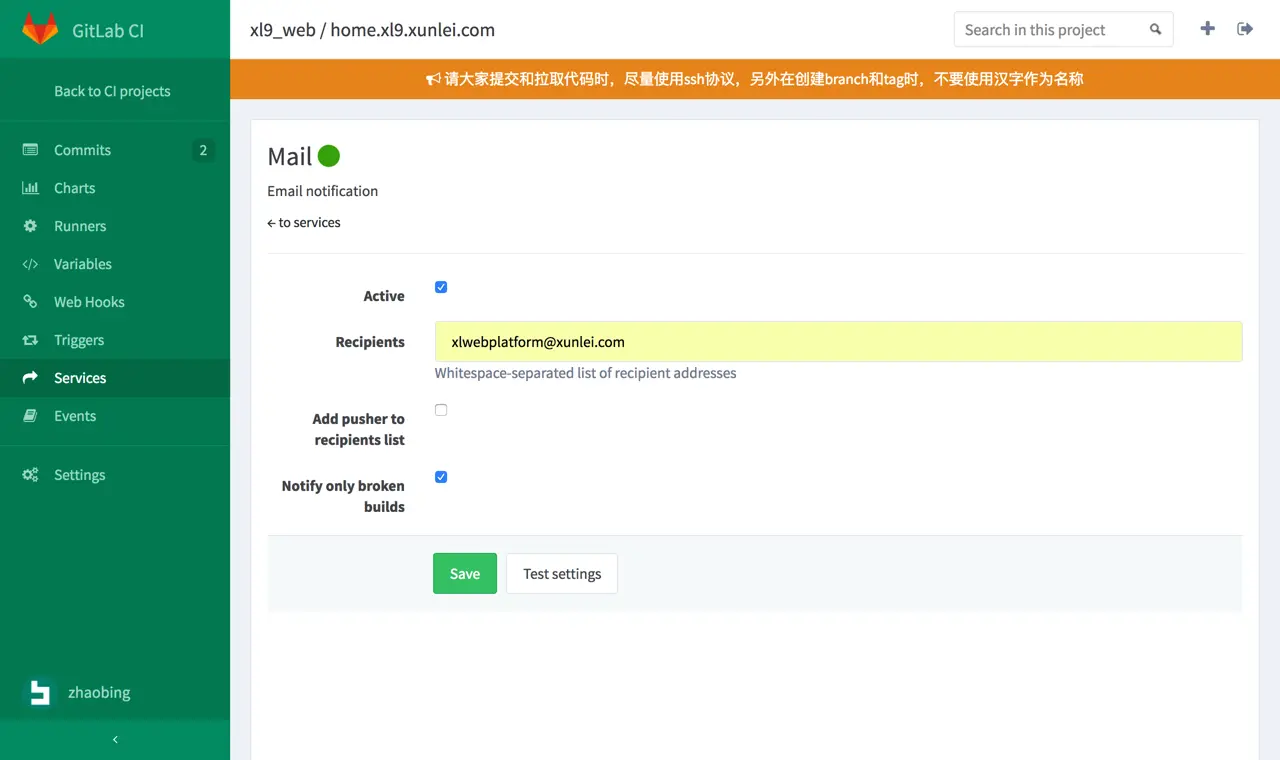The width and height of the screenshot is (1280, 760).
Task: Click the plus icon in header
Action: [x=1208, y=29]
